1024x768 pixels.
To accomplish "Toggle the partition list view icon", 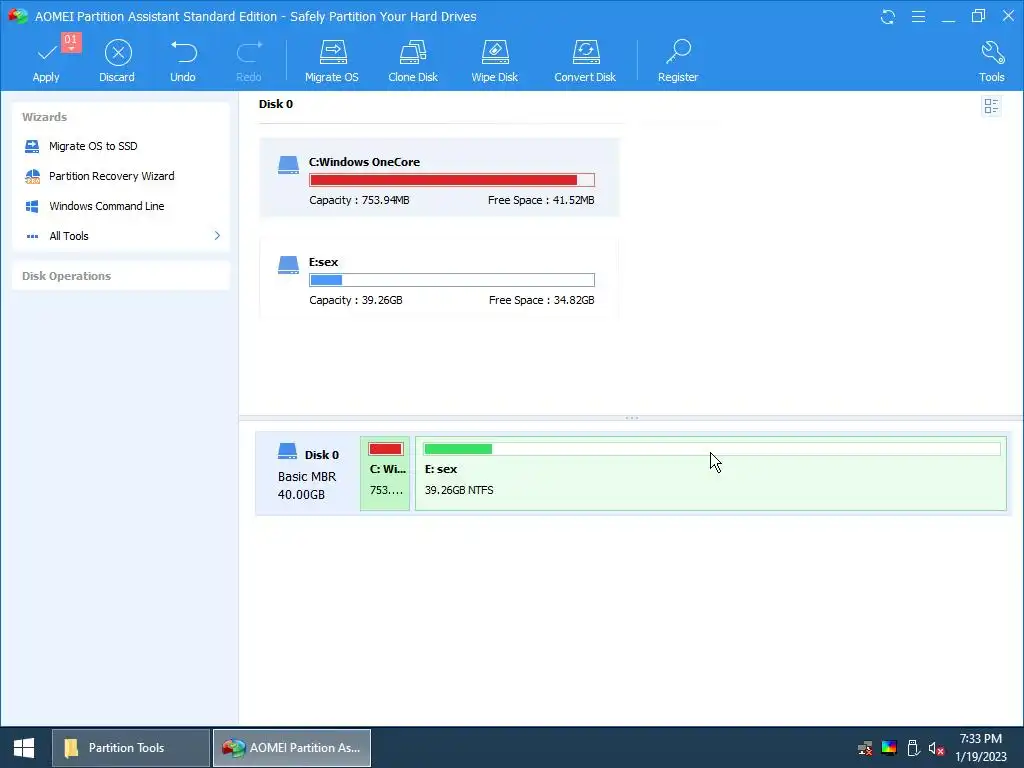I will click(991, 106).
